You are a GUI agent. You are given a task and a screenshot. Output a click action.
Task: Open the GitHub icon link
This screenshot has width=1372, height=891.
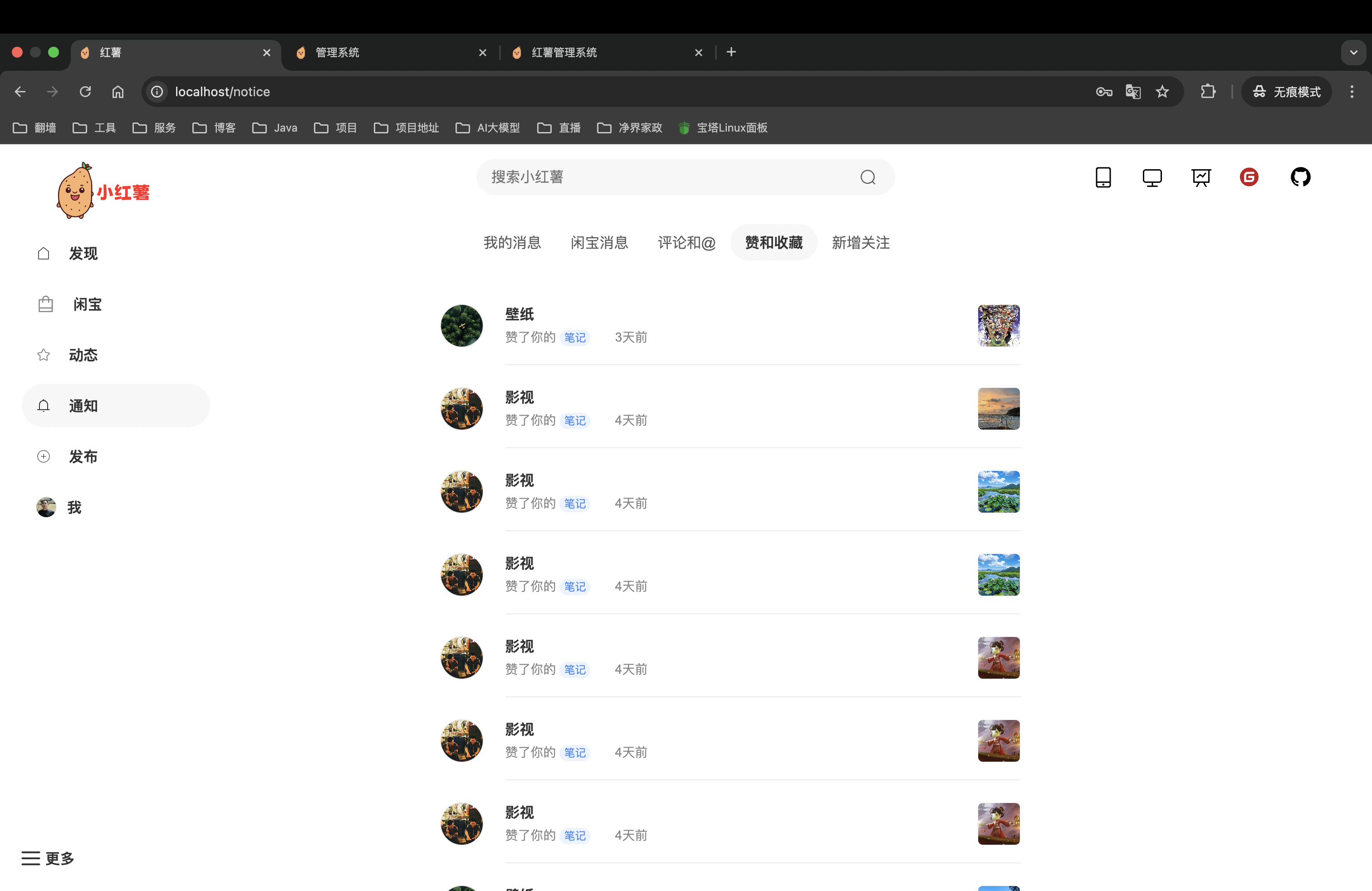(x=1300, y=177)
